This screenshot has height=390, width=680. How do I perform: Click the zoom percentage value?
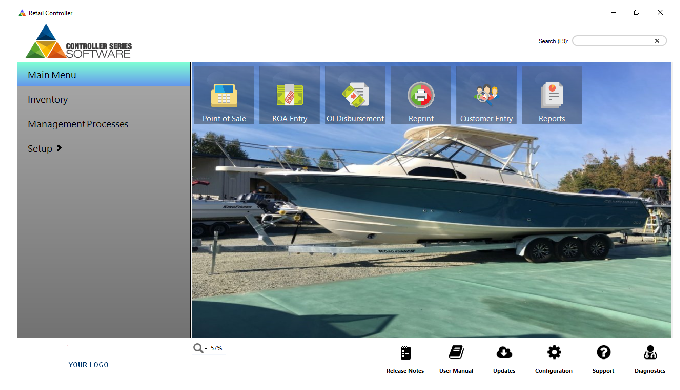[x=216, y=348]
